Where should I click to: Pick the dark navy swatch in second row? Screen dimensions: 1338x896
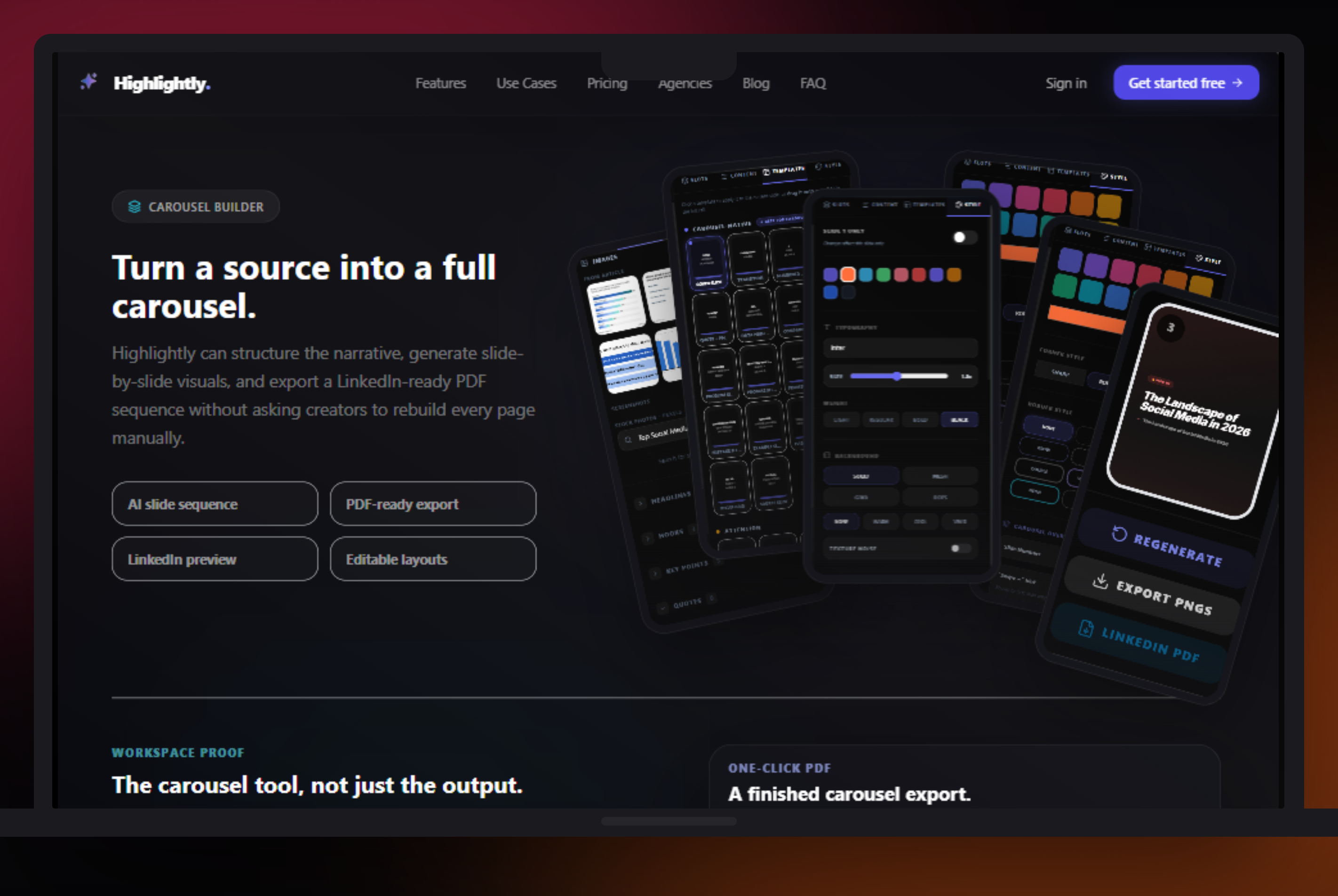pyautogui.click(x=848, y=293)
